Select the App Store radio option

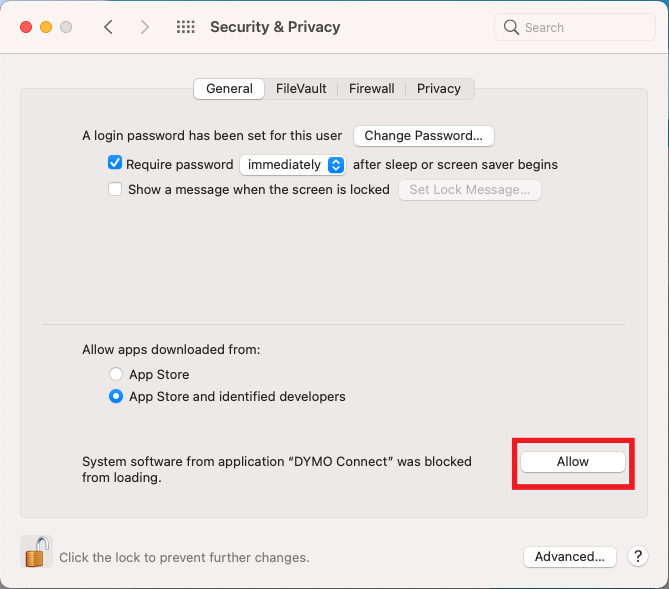coord(116,374)
